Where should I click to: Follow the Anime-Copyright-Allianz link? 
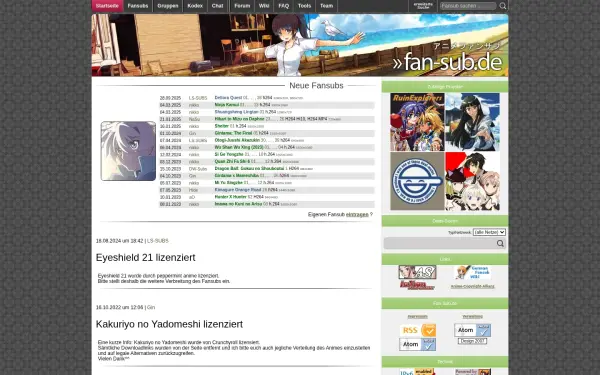pyautogui.click(x=473, y=286)
